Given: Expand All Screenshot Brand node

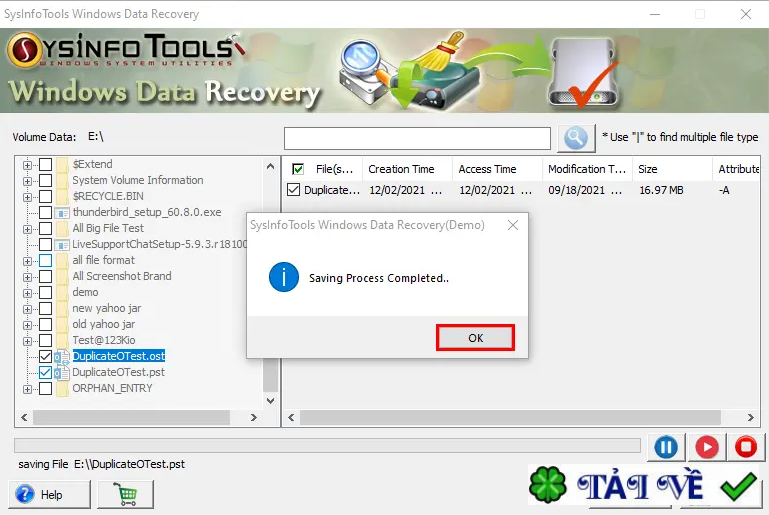Looking at the screenshot, I should point(27,277).
